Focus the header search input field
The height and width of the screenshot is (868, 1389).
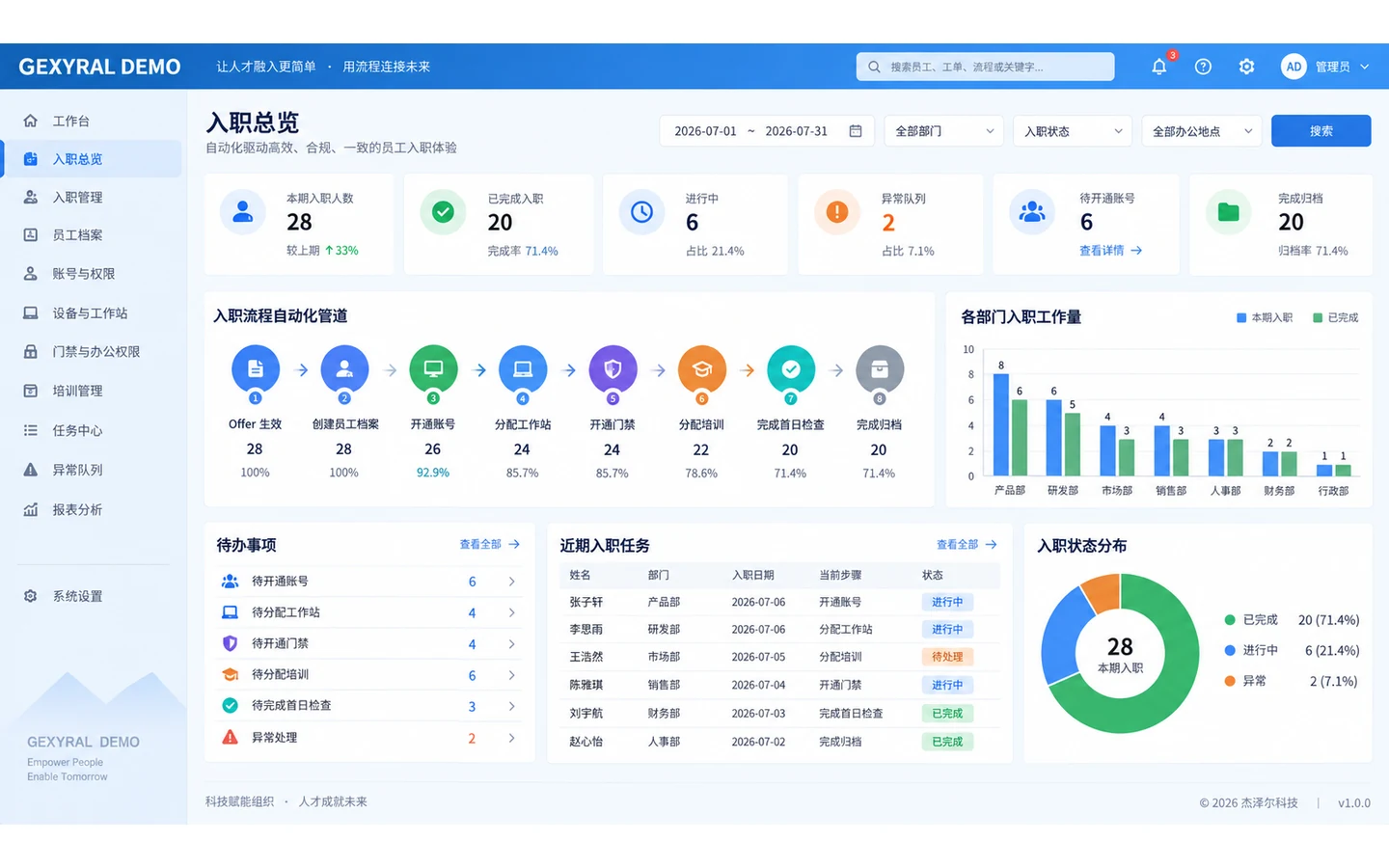coord(985,67)
